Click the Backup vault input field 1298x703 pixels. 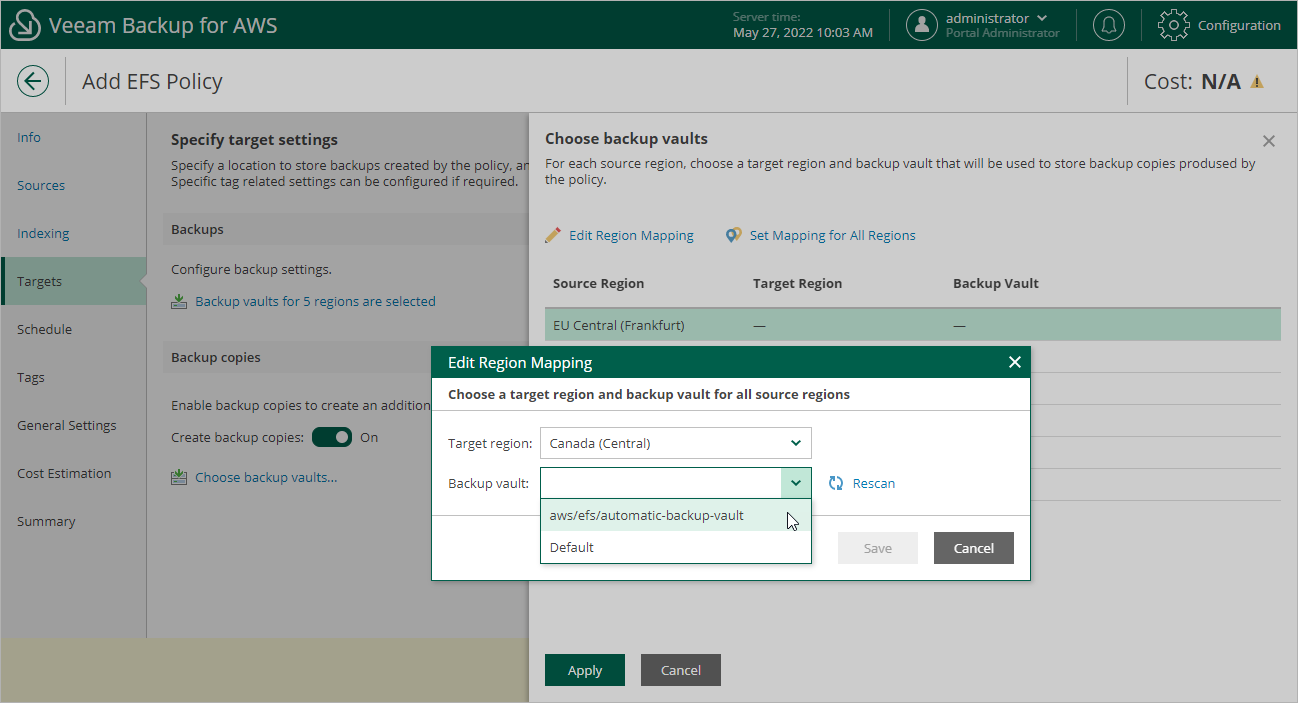click(x=661, y=483)
